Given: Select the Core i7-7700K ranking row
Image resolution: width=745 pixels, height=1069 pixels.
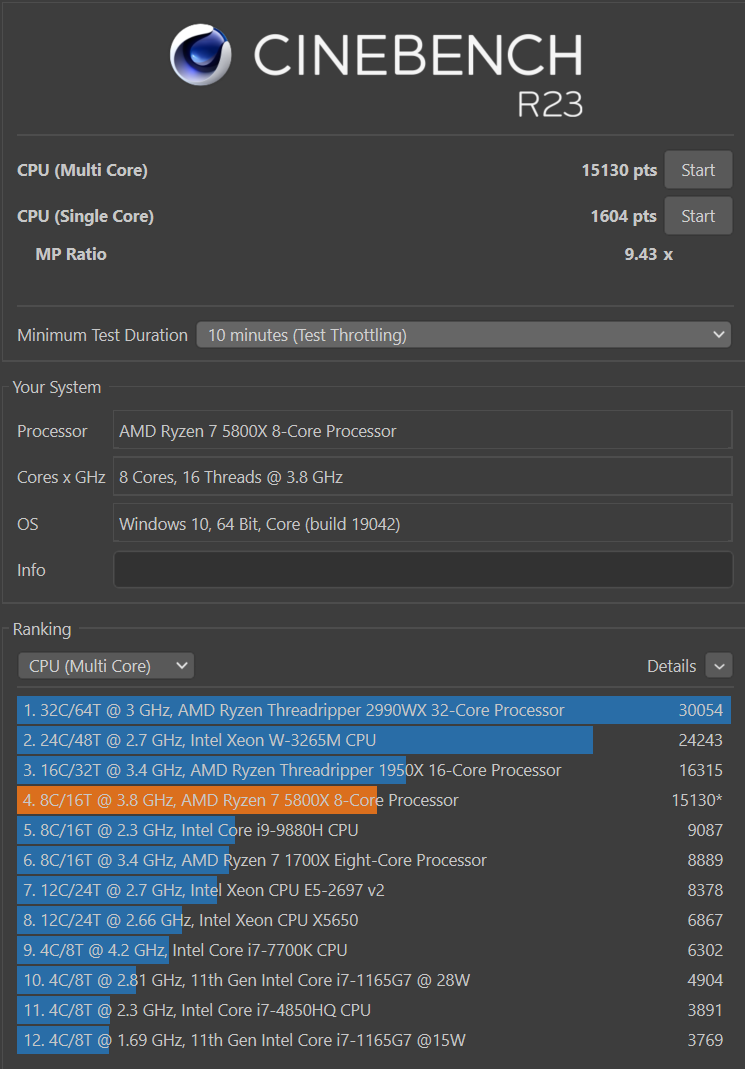Looking at the screenshot, I should [x=374, y=950].
